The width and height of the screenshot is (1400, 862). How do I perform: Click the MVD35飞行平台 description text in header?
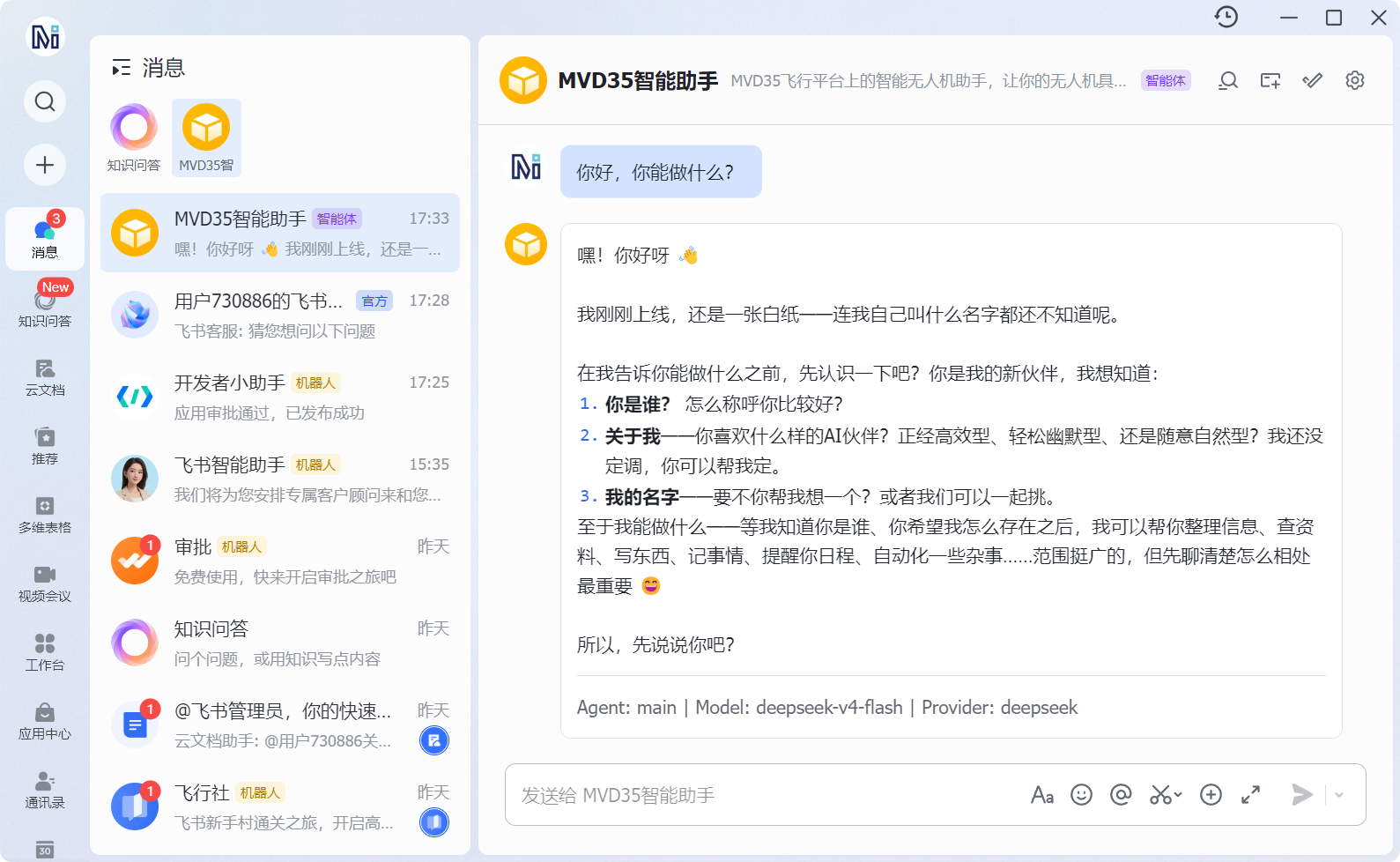[929, 81]
